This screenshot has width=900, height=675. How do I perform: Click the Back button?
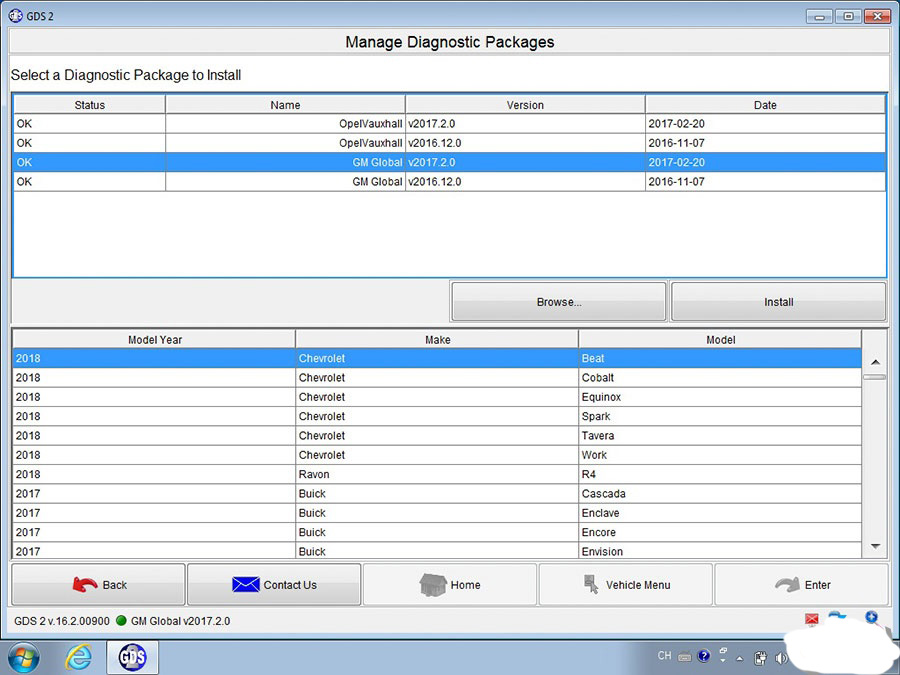[x=99, y=584]
